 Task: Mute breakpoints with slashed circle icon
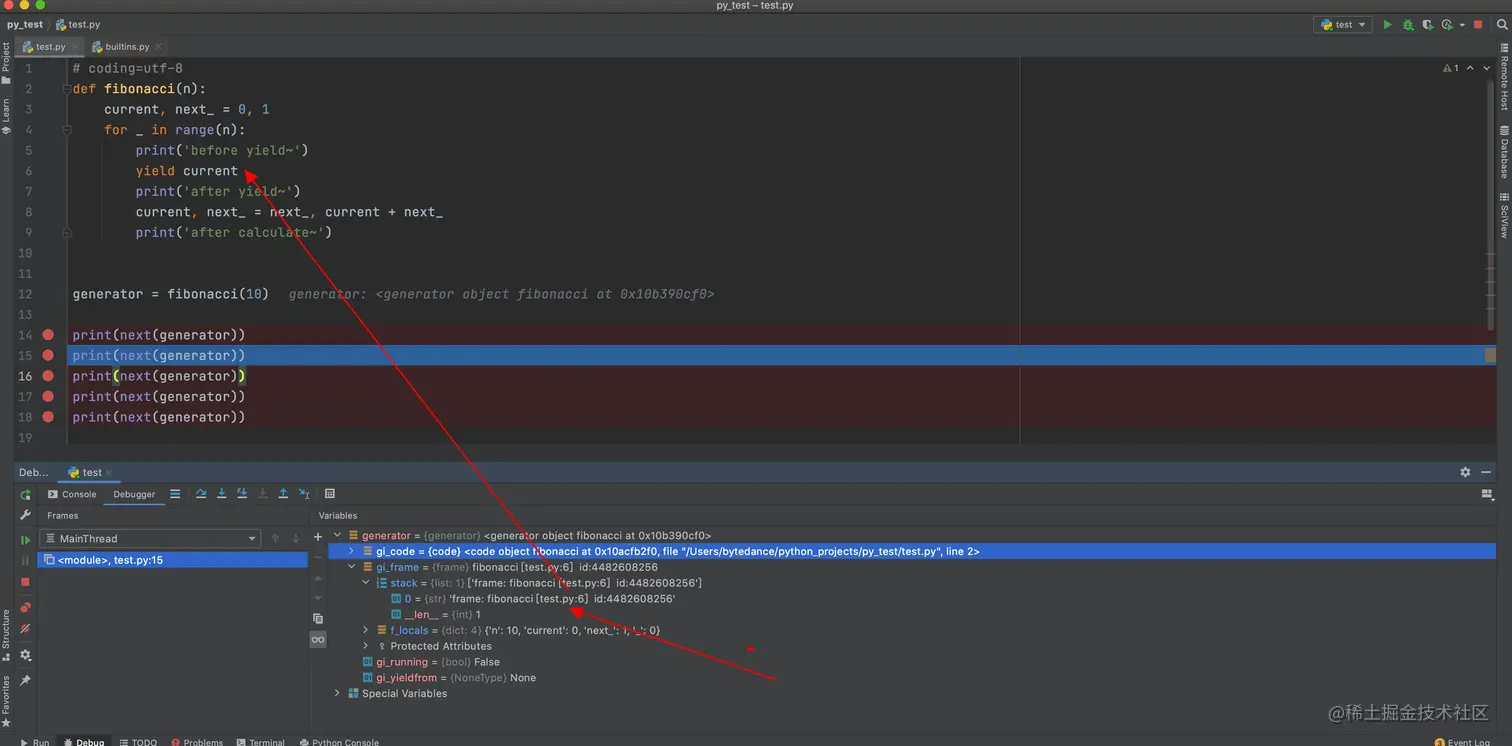[26, 629]
